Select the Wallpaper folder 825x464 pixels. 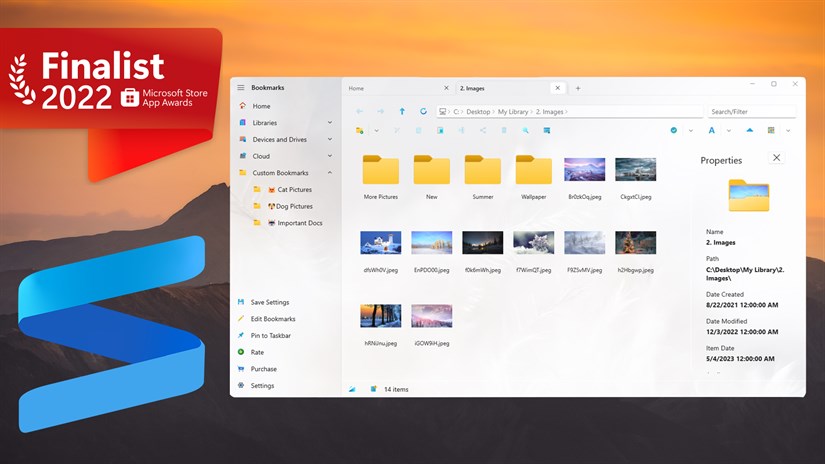tap(533, 173)
